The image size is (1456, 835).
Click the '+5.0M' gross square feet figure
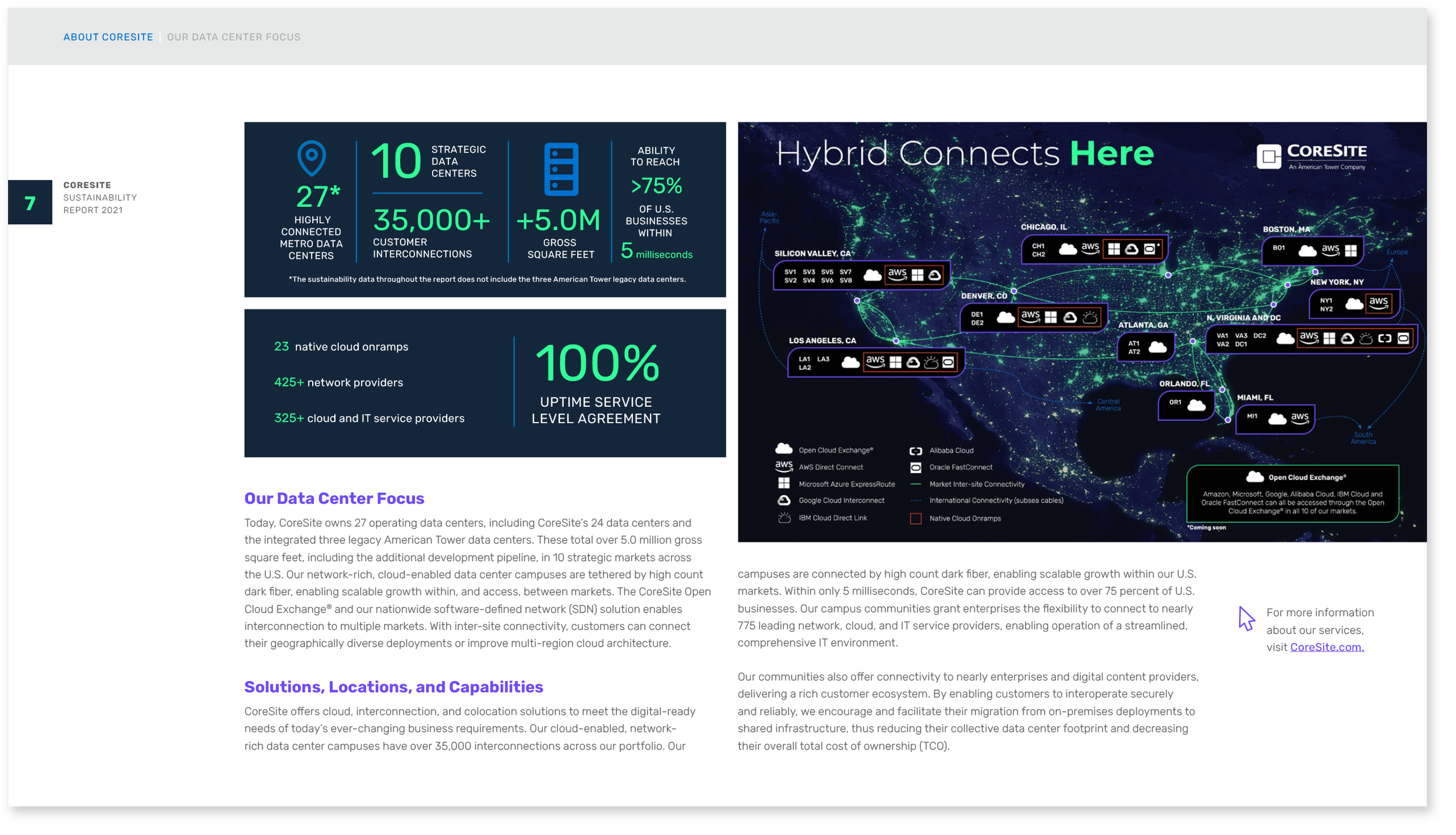tap(558, 220)
